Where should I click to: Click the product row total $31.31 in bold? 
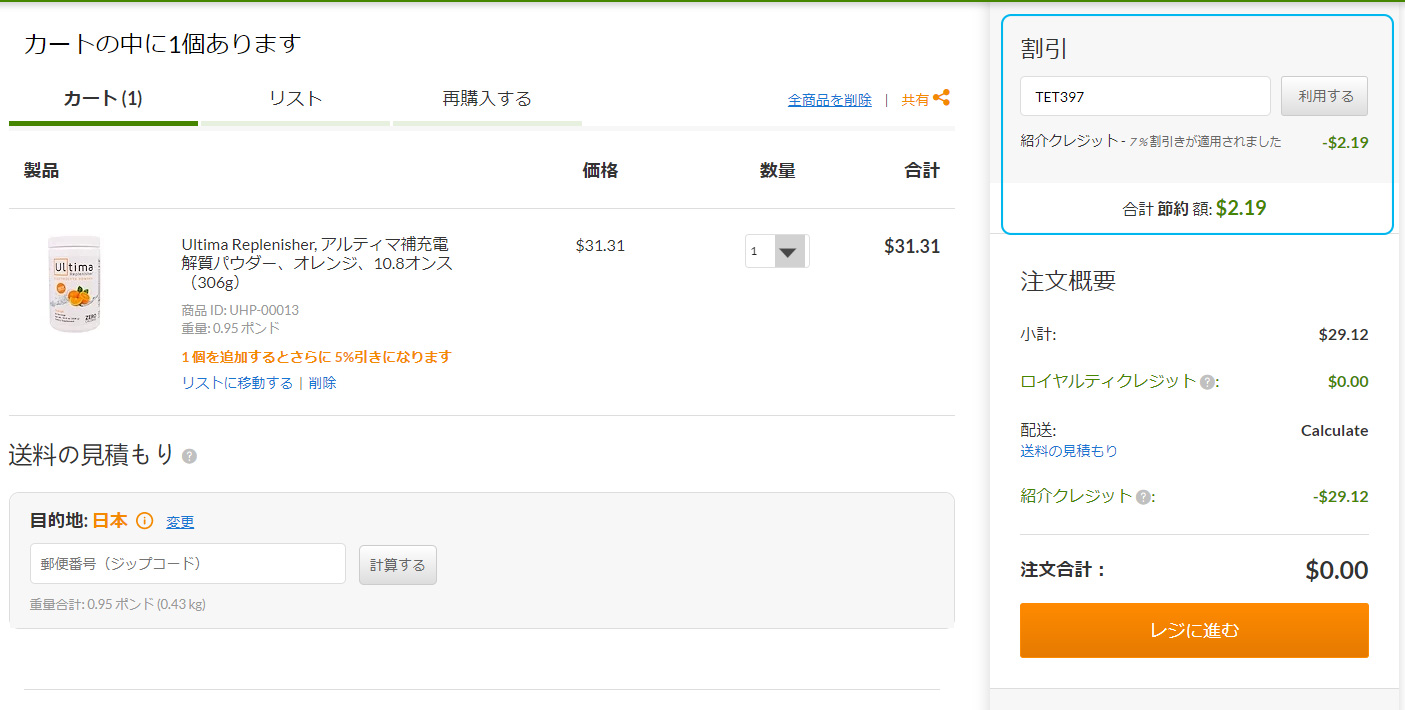pyautogui.click(x=912, y=246)
